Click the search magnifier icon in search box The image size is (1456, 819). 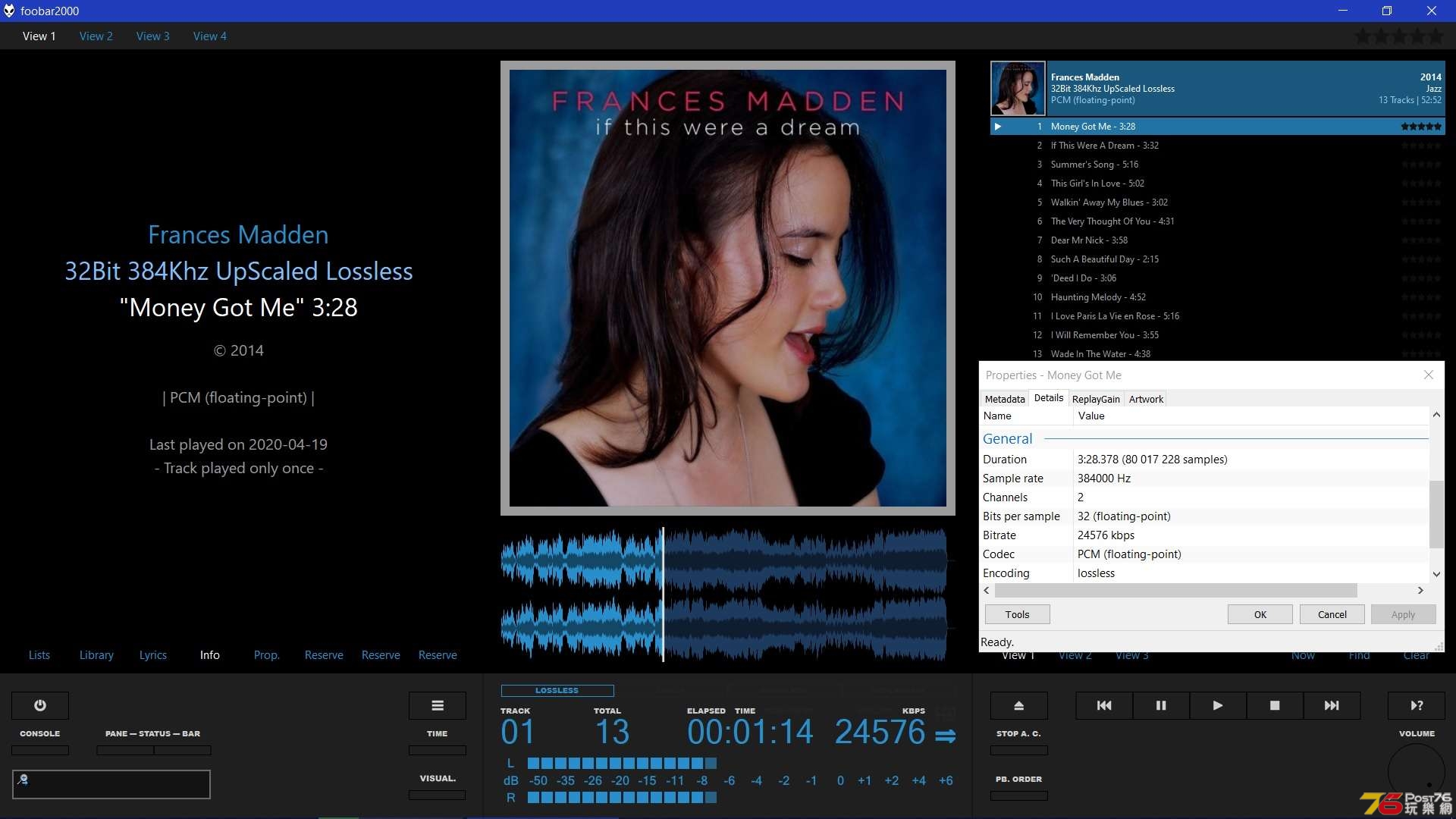click(23, 779)
